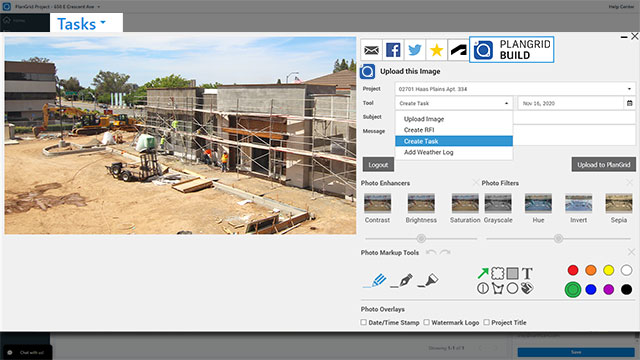Share to Facebook using its icon

coord(393,50)
